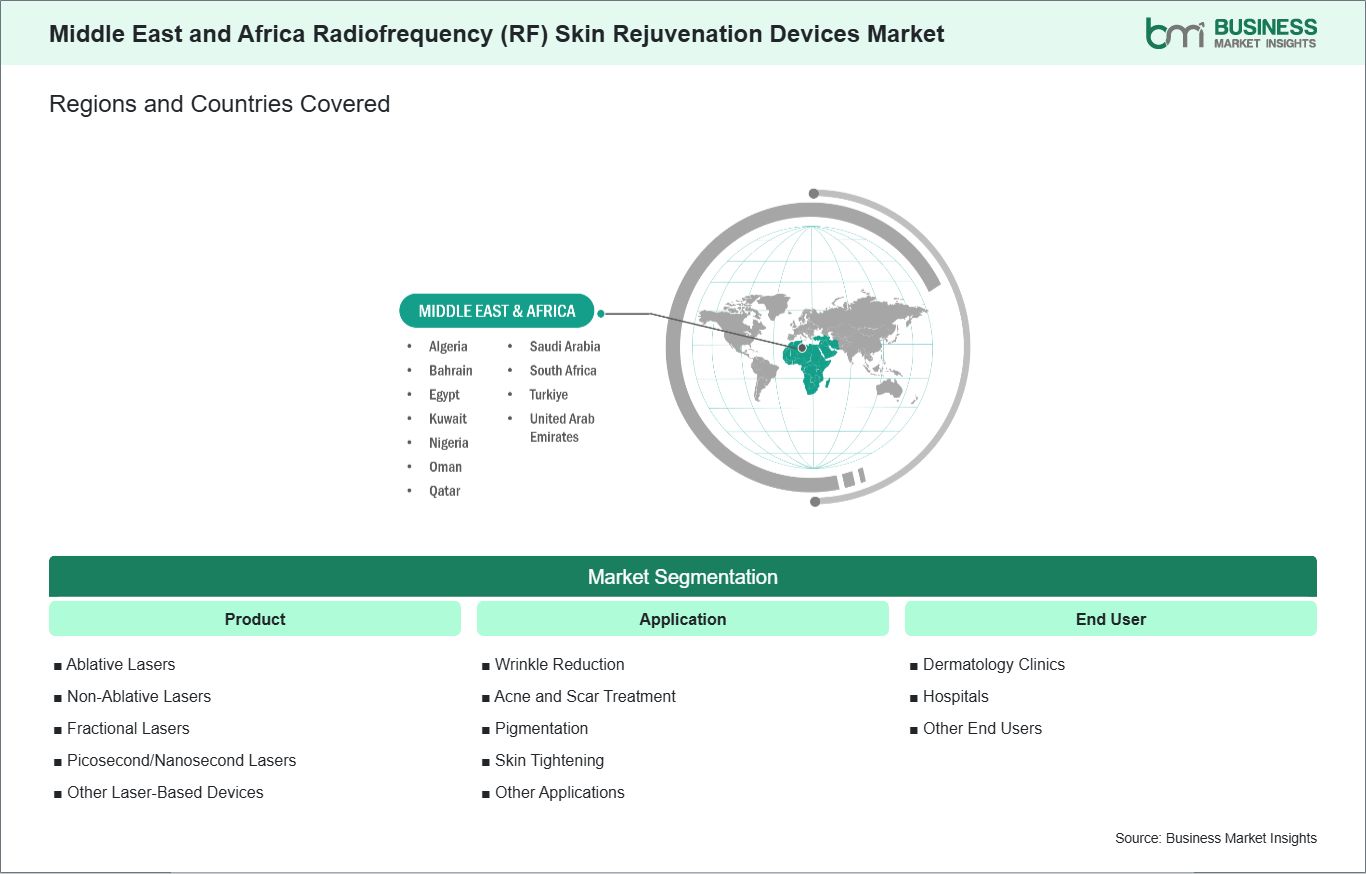Click the 'Saudi Arabia' country entry
Screen dimensions: 1366x874
565,346
